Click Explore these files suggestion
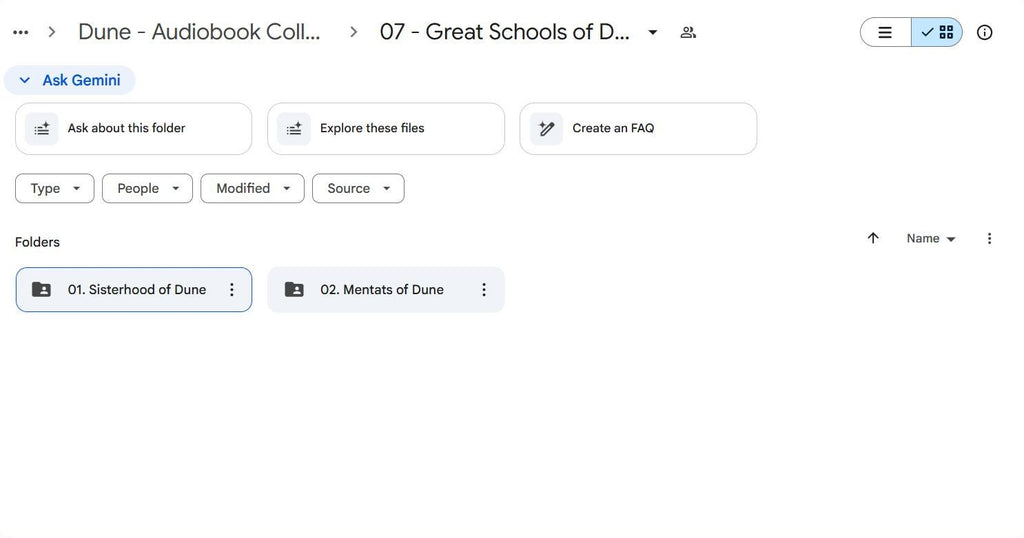The height and width of the screenshot is (538, 1024). point(385,129)
